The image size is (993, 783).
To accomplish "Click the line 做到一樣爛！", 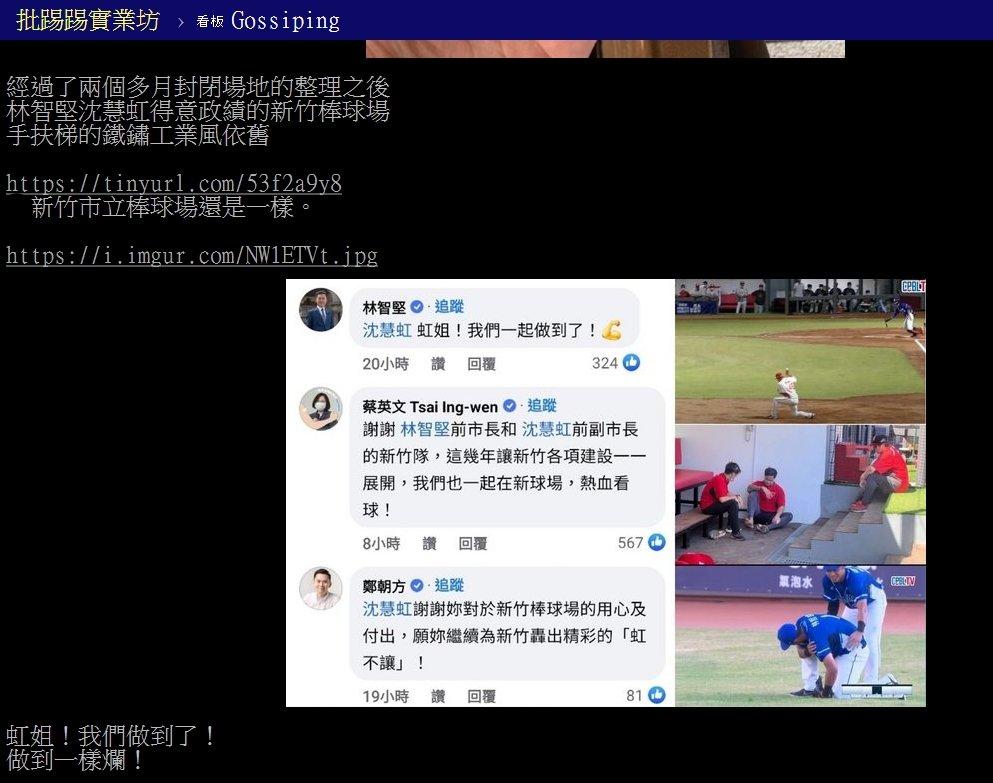I will pyautogui.click(x=75, y=760).
